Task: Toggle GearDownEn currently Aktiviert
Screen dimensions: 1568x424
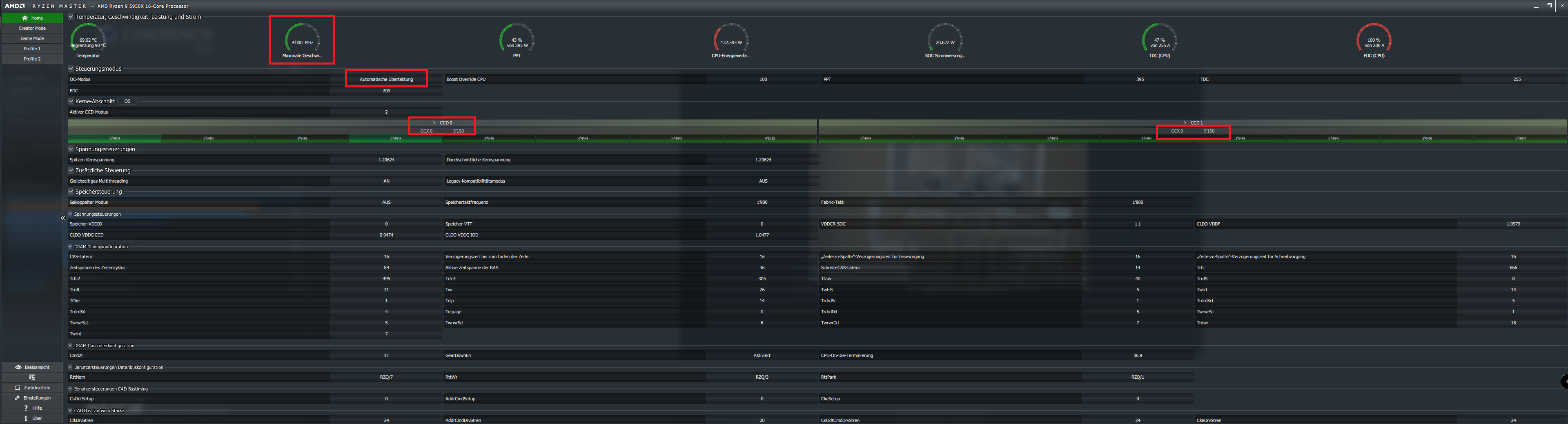Action: [x=762, y=355]
